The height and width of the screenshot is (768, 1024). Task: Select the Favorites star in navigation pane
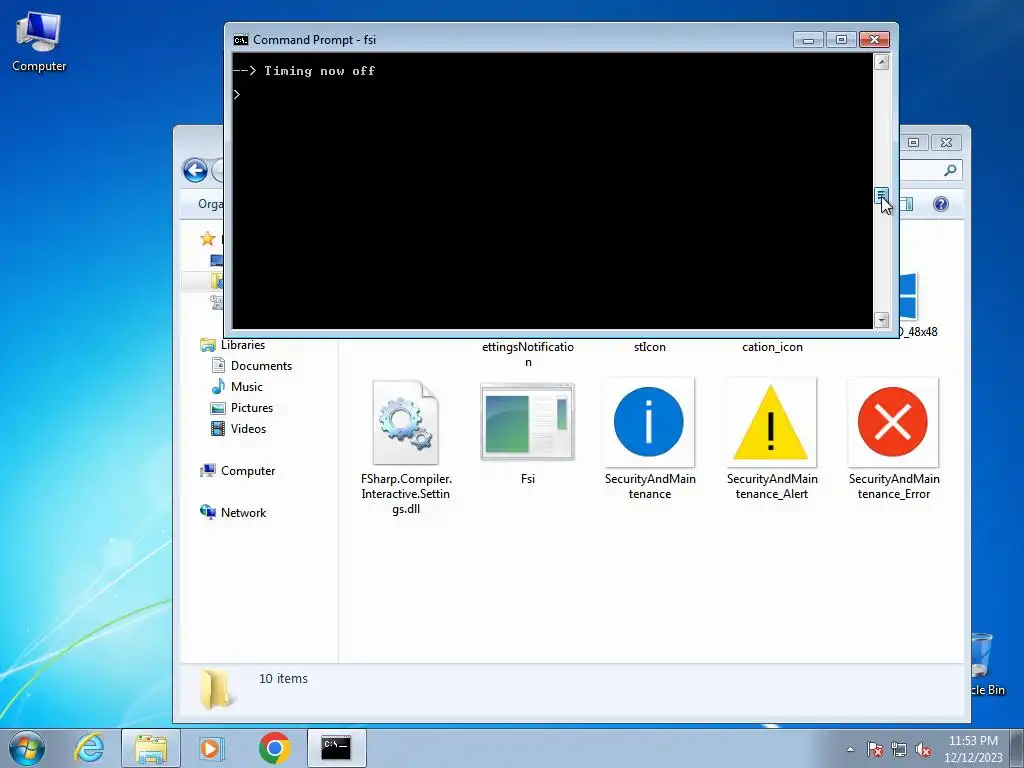click(x=208, y=238)
